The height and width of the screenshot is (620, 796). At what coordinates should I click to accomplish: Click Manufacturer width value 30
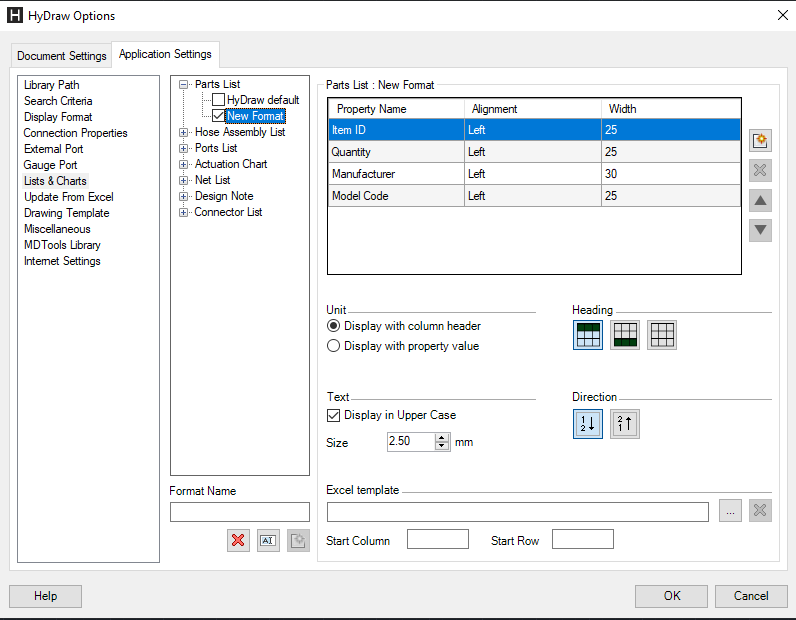point(611,174)
